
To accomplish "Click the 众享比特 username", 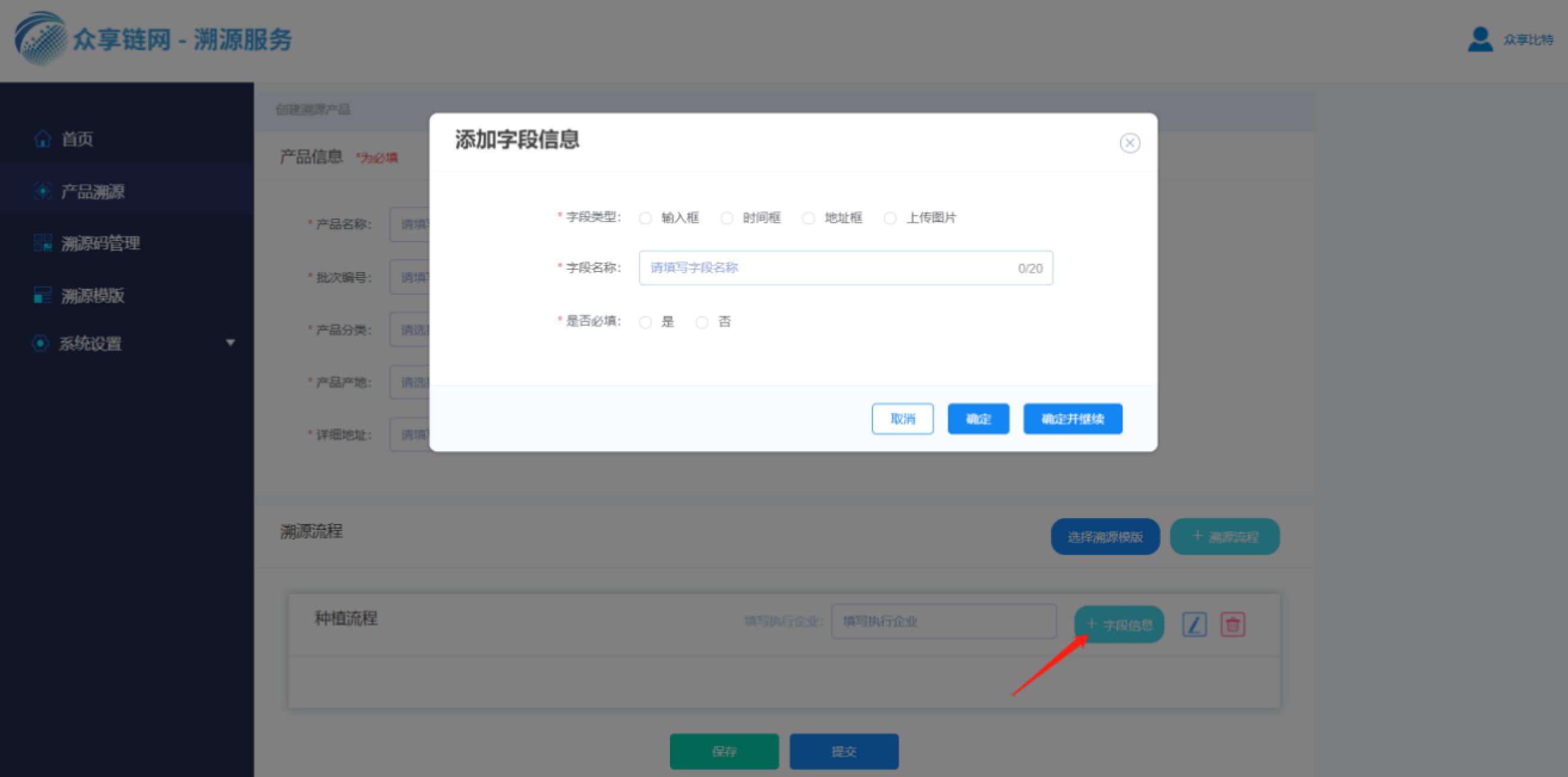I will [x=1528, y=40].
